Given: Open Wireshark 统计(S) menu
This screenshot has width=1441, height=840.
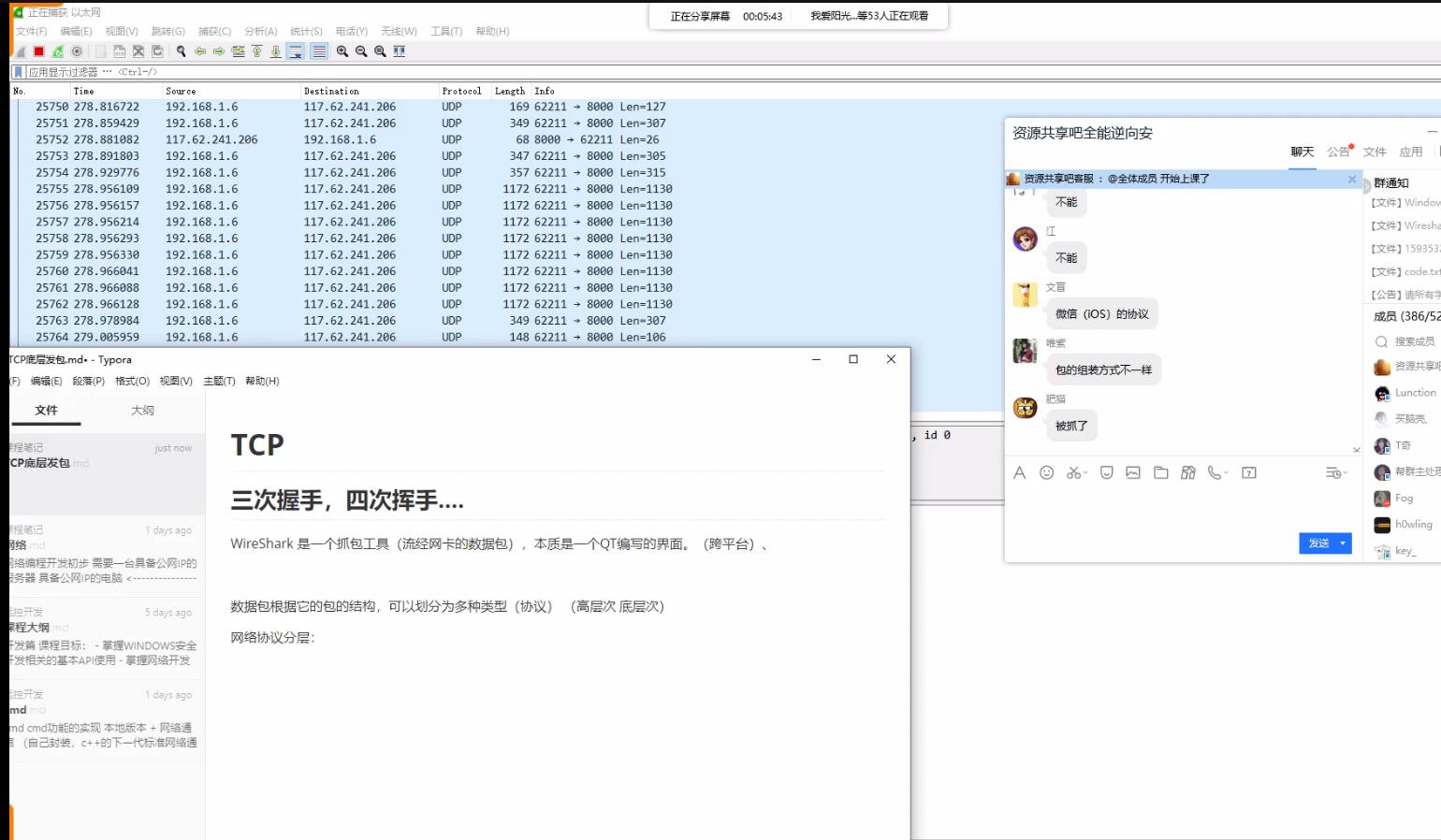Looking at the screenshot, I should 306,31.
